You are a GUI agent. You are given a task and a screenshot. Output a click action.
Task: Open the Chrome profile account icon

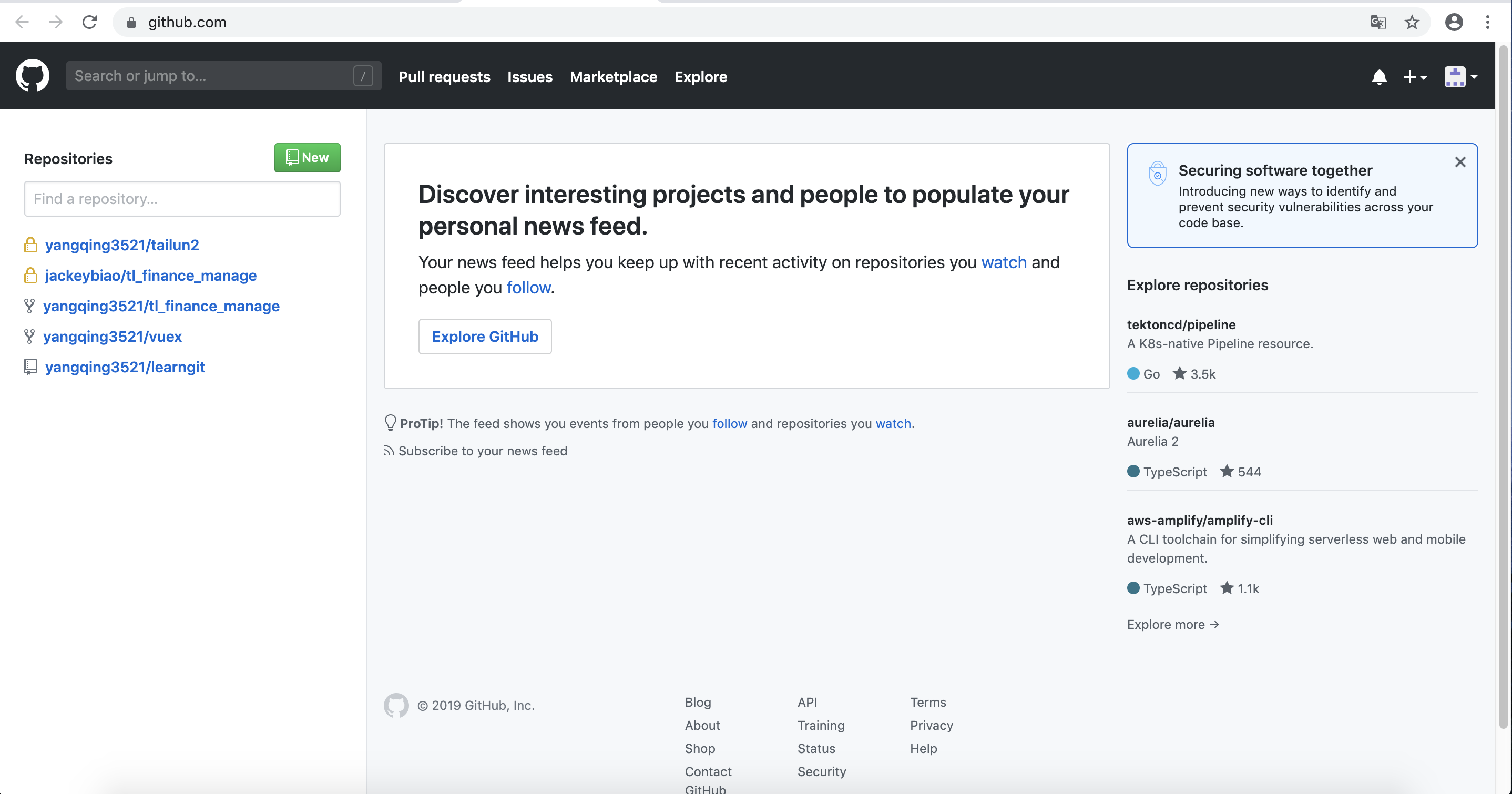(x=1453, y=22)
